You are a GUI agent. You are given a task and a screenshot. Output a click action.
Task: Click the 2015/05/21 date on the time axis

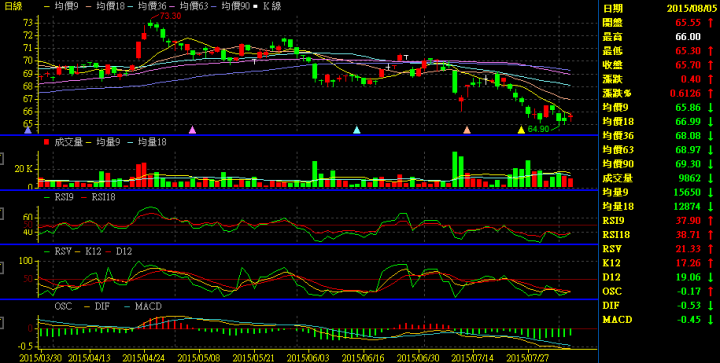253,357
